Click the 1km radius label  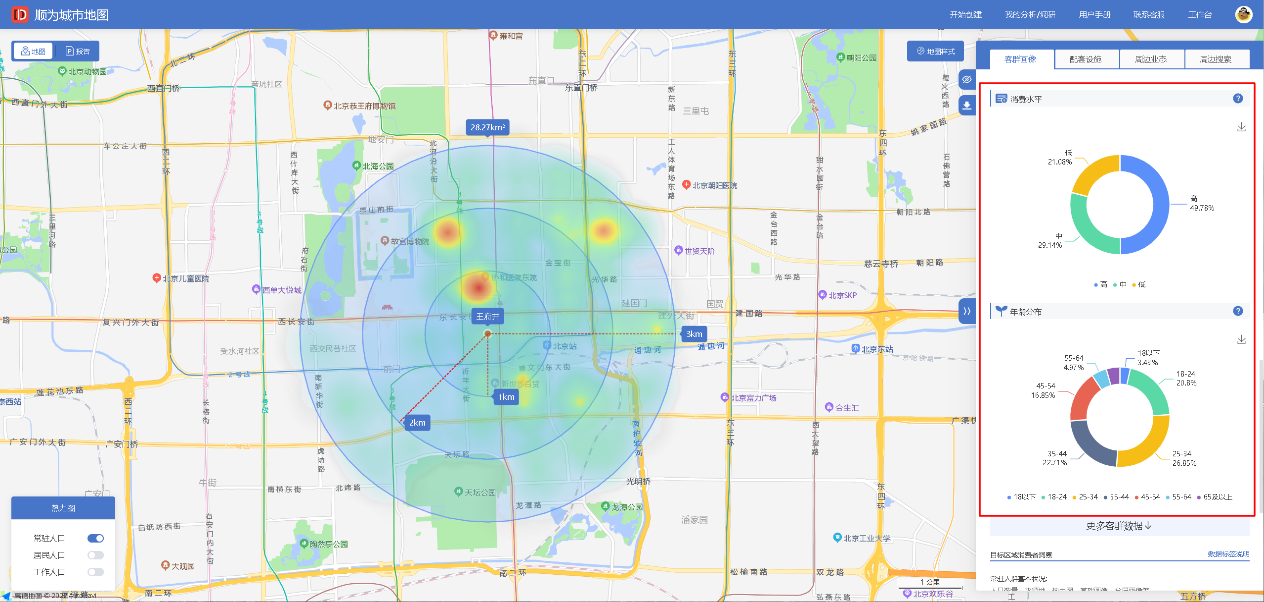click(507, 397)
